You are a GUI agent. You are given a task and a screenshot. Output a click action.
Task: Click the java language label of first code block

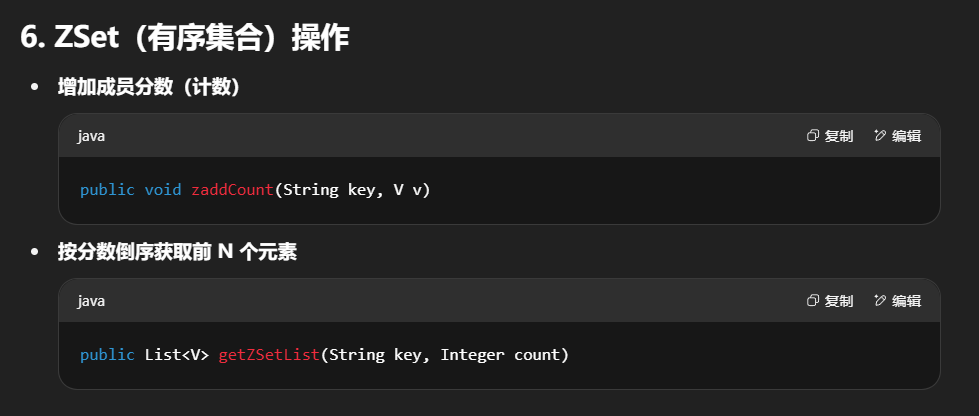[91, 136]
